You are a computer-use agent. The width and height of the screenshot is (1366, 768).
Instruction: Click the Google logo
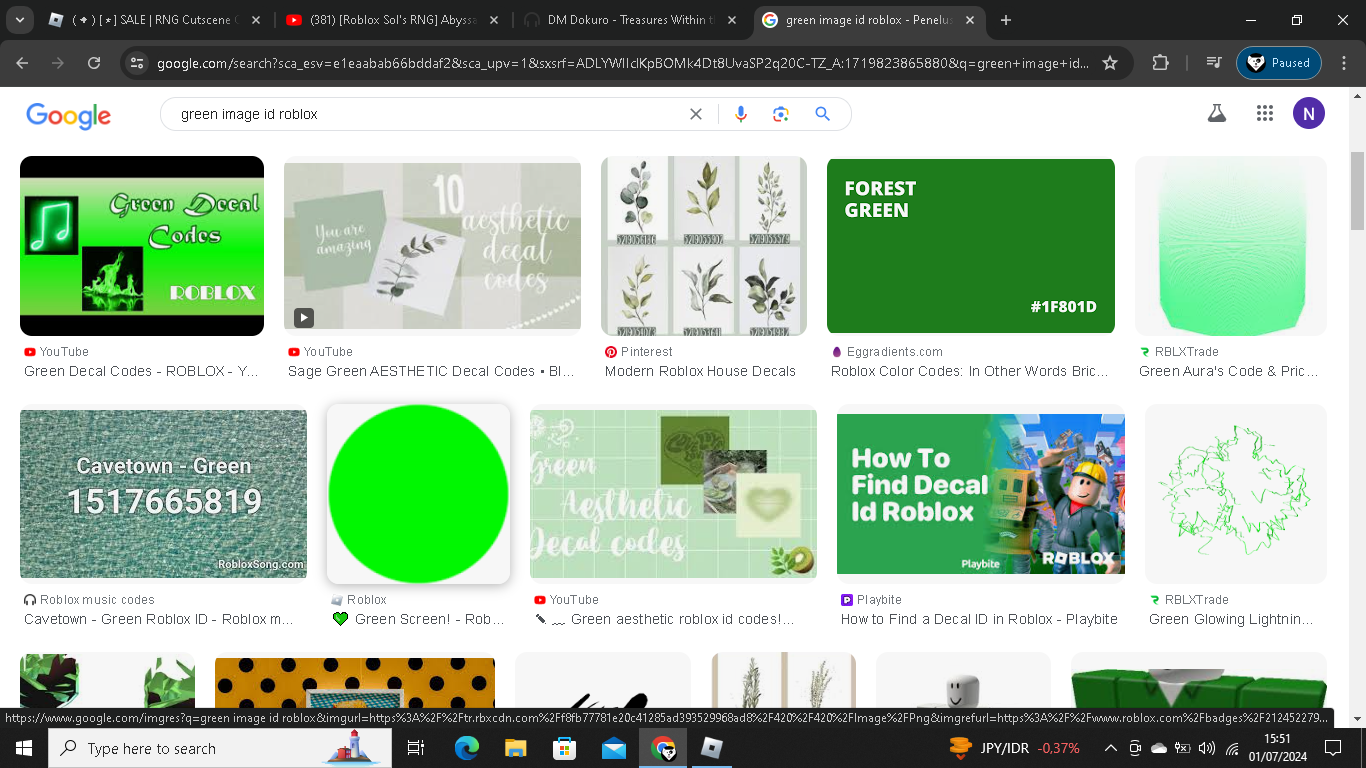(68, 115)
